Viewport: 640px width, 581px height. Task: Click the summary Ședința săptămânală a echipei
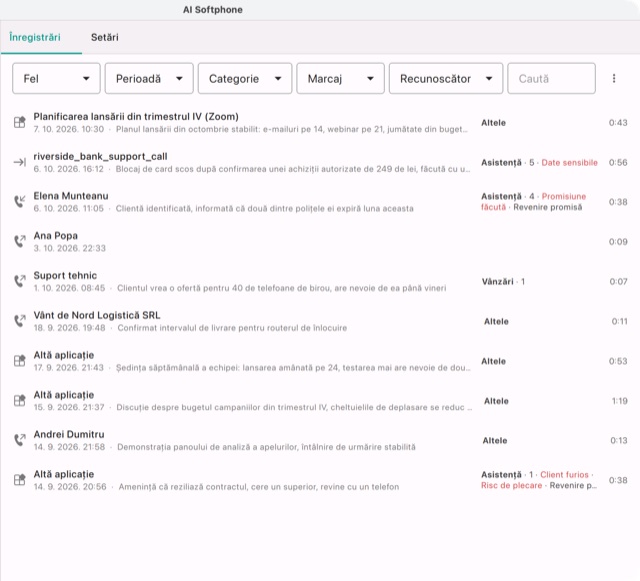(293, 368)
